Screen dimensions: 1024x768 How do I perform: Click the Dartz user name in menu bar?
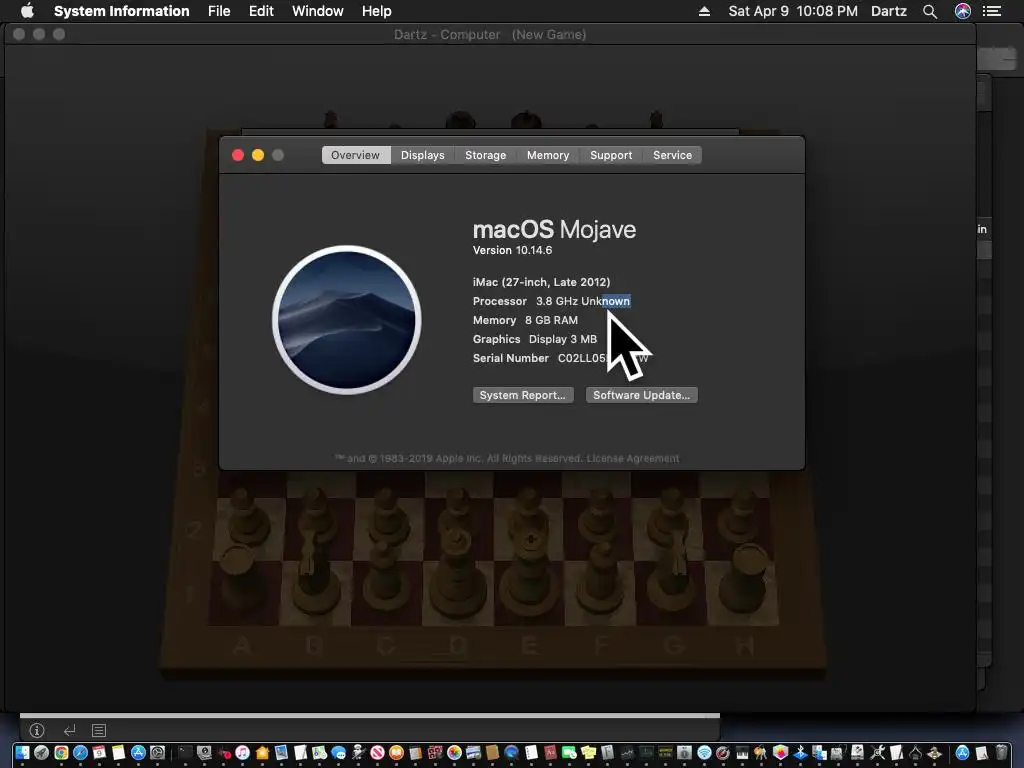pos(889,11)
